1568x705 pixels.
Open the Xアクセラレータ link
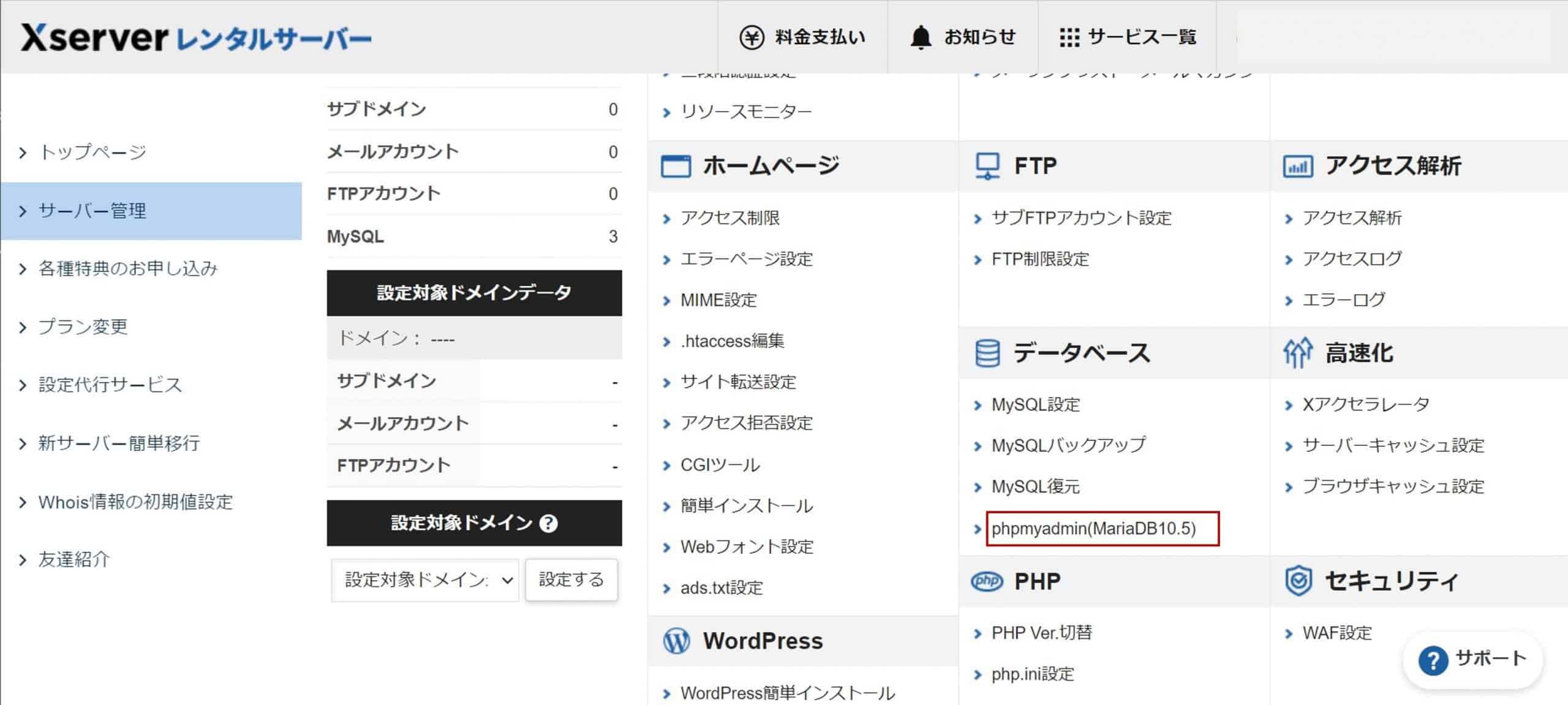point(1366,405)
